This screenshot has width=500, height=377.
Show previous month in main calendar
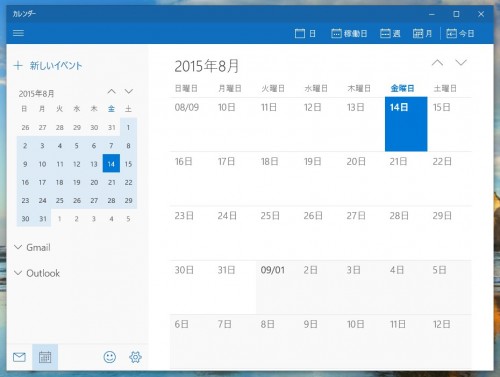(x=437, y=63)
